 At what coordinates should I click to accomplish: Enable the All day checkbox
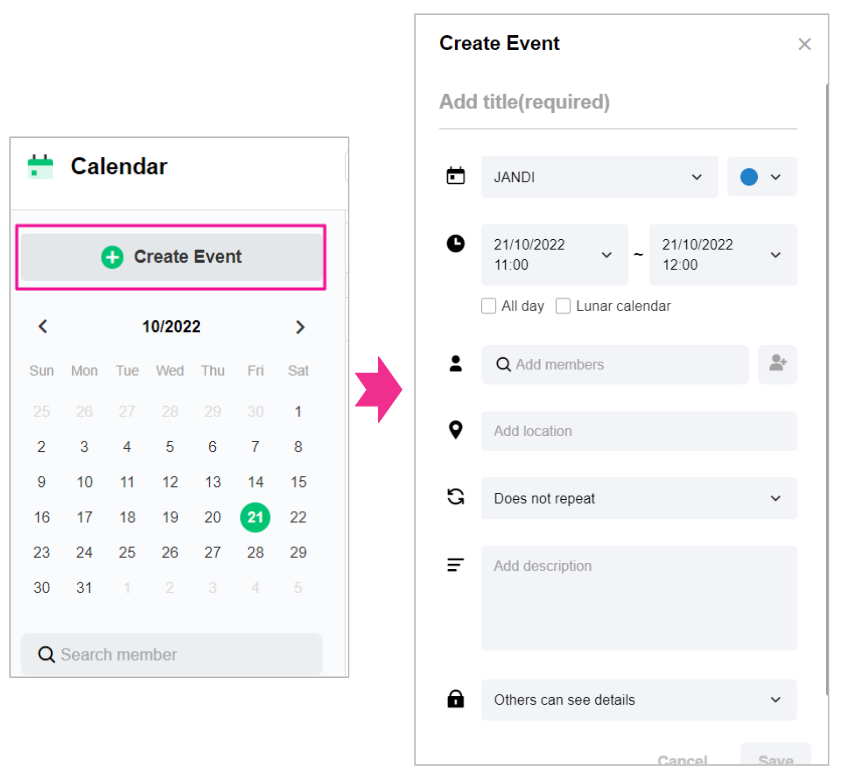click(x=489, y=306)
